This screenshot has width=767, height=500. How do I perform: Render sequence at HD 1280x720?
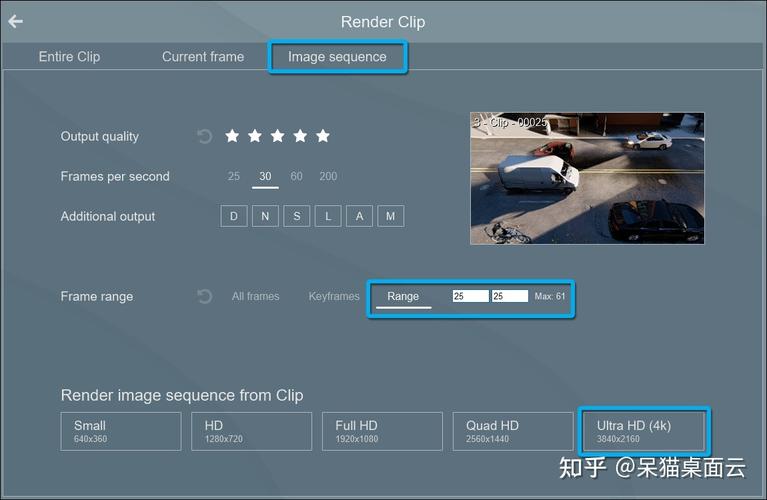tap(251, 432)
